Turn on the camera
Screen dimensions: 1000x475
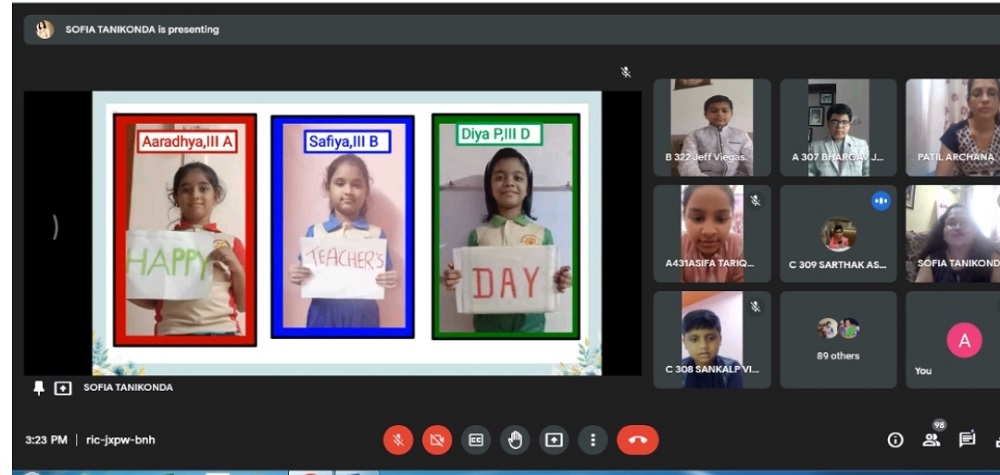[437, 440]
